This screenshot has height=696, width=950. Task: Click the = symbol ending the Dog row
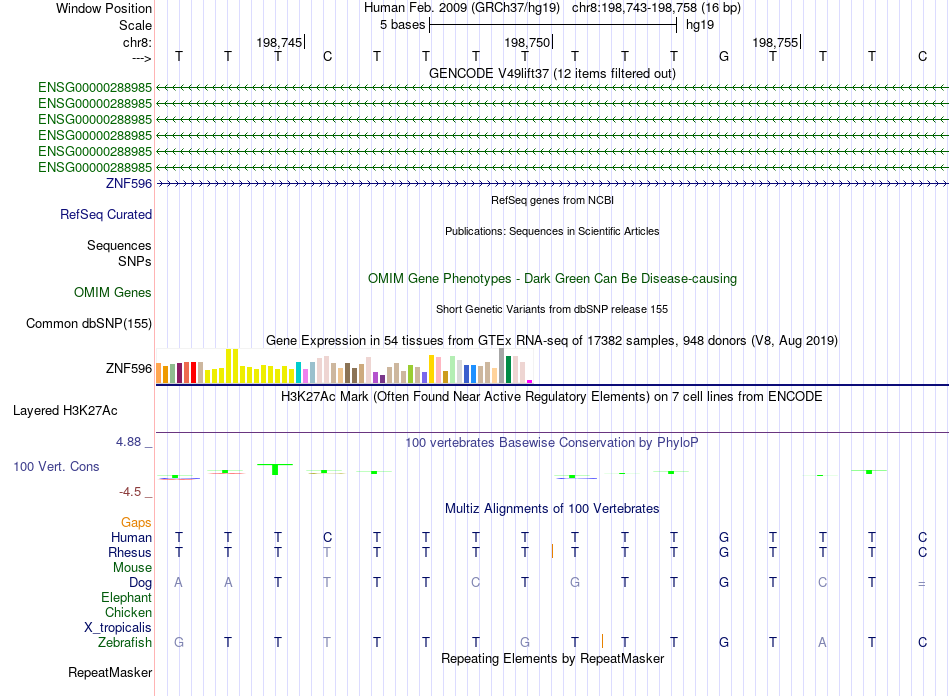922,583
